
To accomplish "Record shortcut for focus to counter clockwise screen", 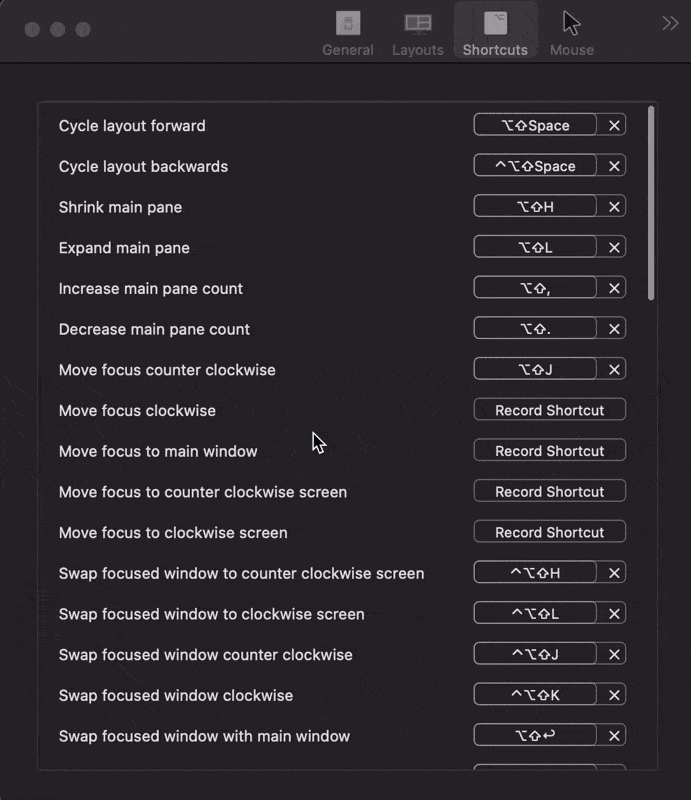I will [x=549, y=492].
